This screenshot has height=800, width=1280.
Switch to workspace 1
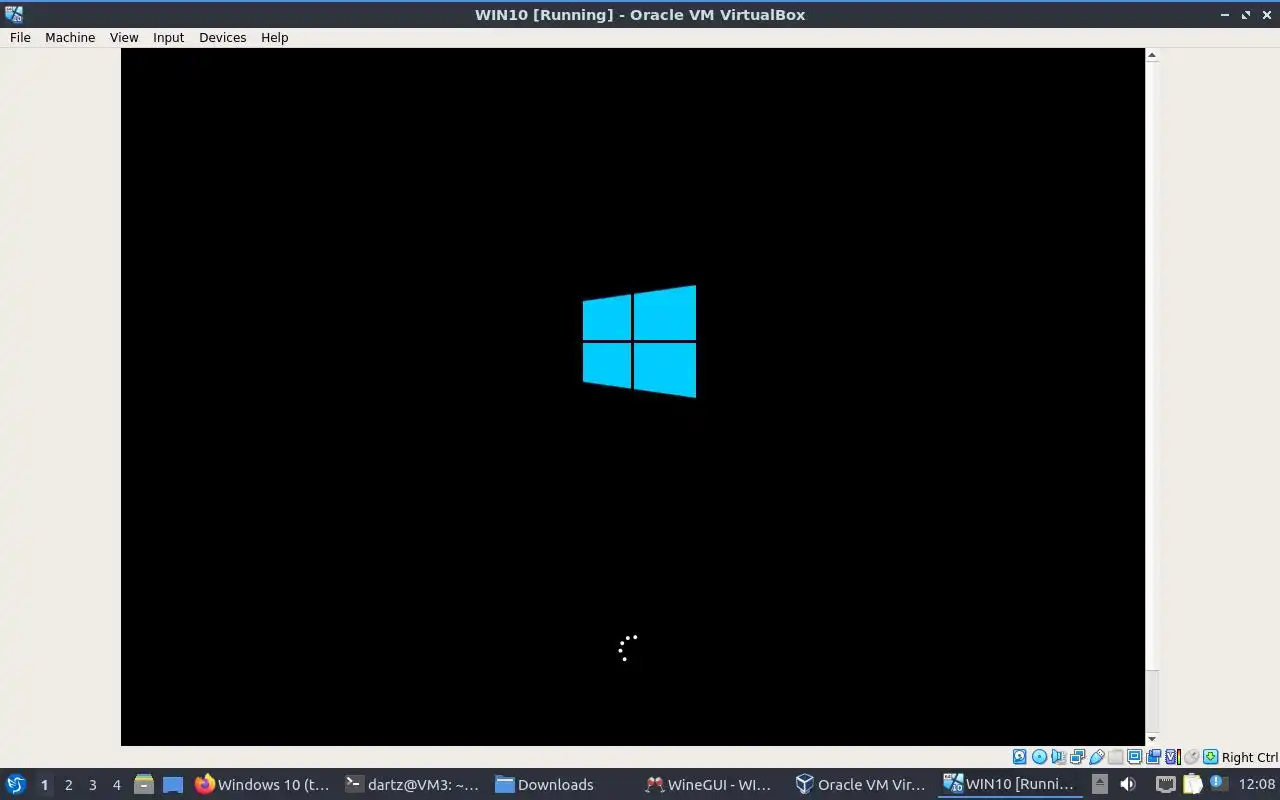[44, 784]
